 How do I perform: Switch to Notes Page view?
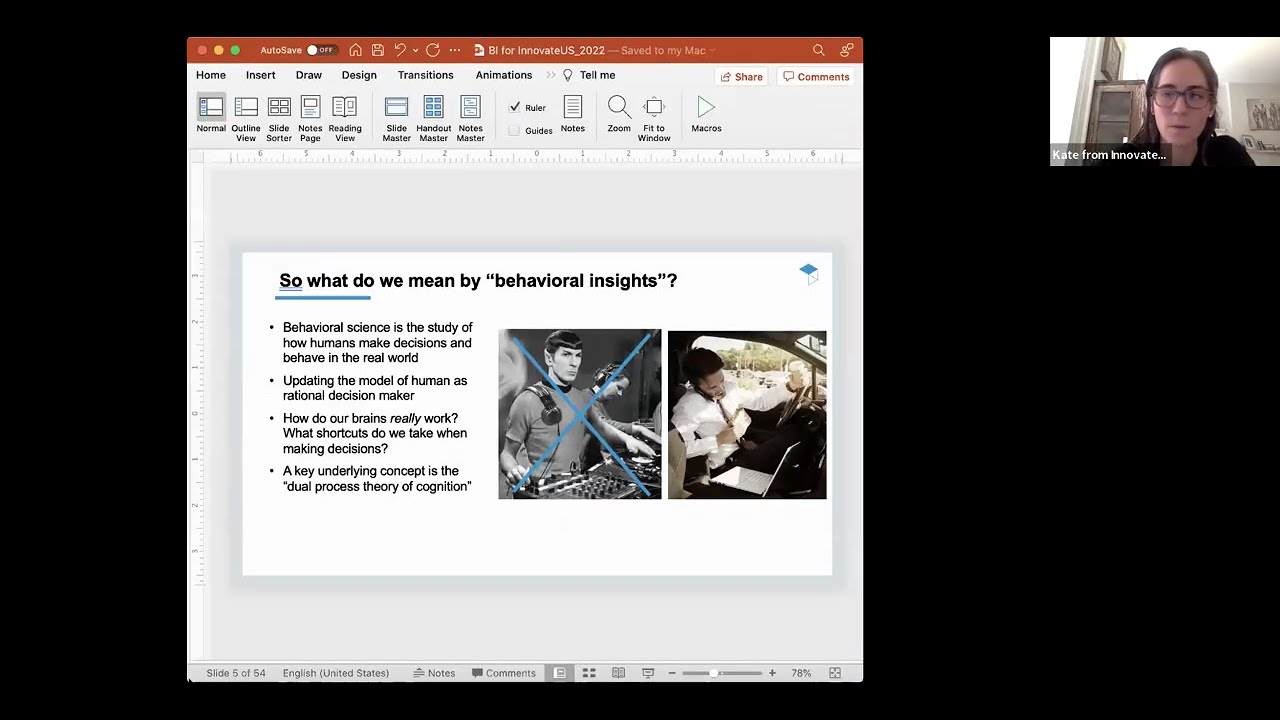coord(310,119)
